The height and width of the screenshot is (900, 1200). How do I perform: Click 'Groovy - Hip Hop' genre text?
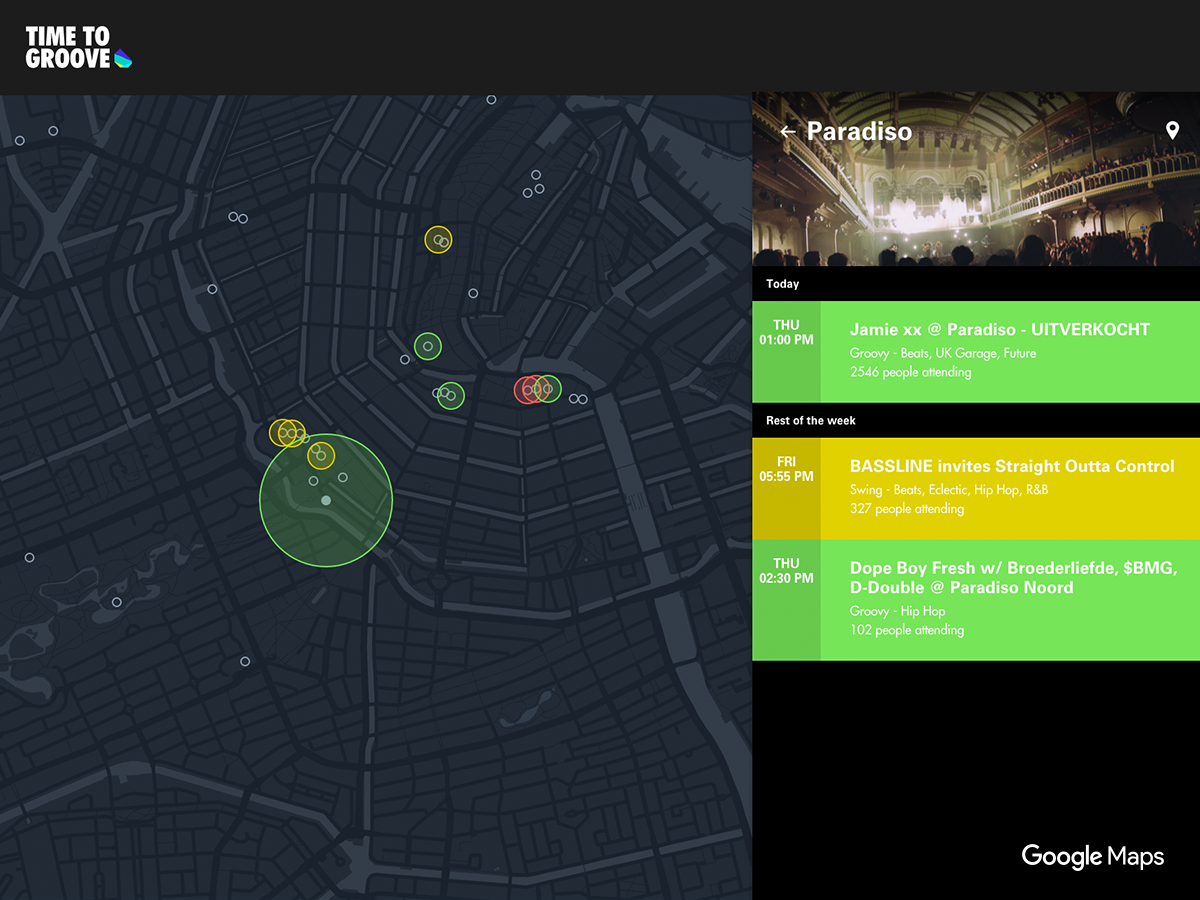pos(897,611)
